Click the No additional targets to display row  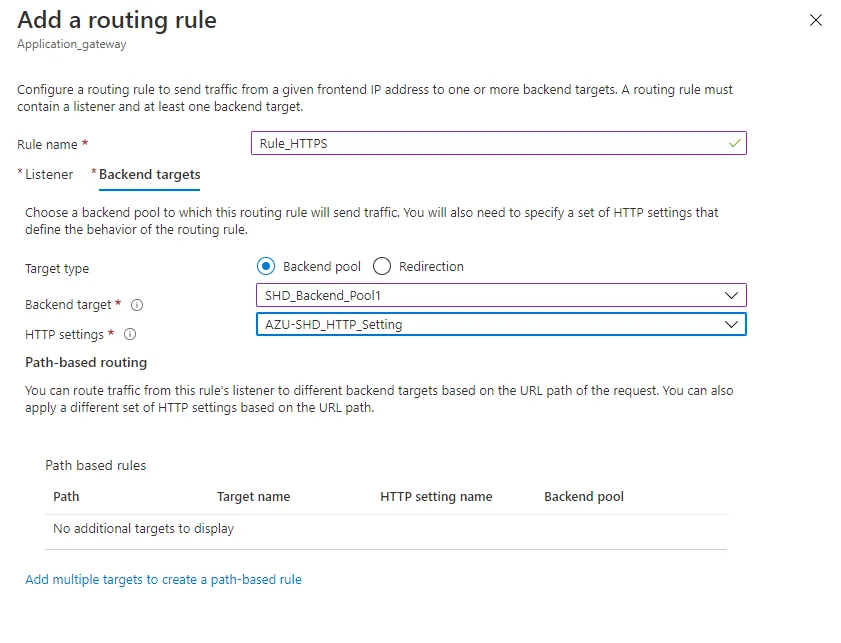(x=143, y=528)
